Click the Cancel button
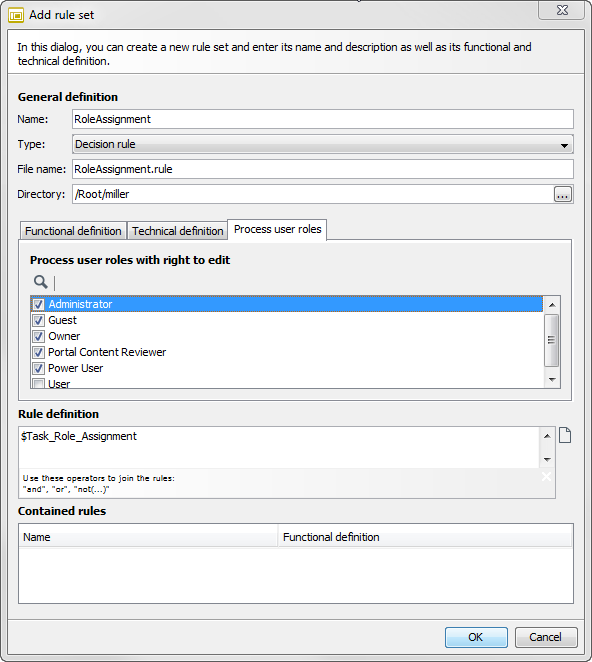This screenshot has width=592, height=662. click(x=546, y=637)
